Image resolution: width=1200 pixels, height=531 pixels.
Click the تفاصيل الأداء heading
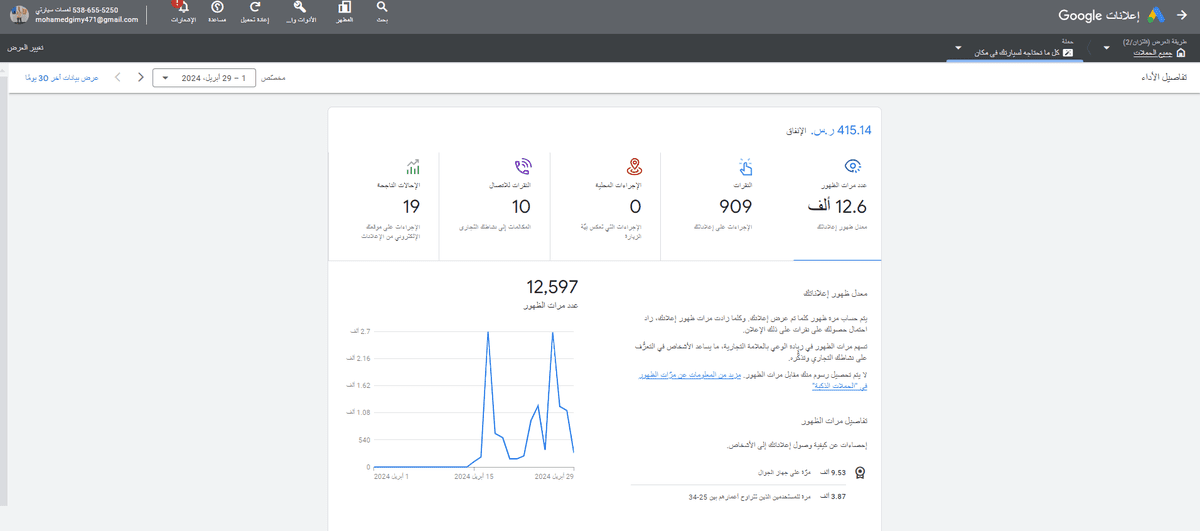click(1165, 76)
